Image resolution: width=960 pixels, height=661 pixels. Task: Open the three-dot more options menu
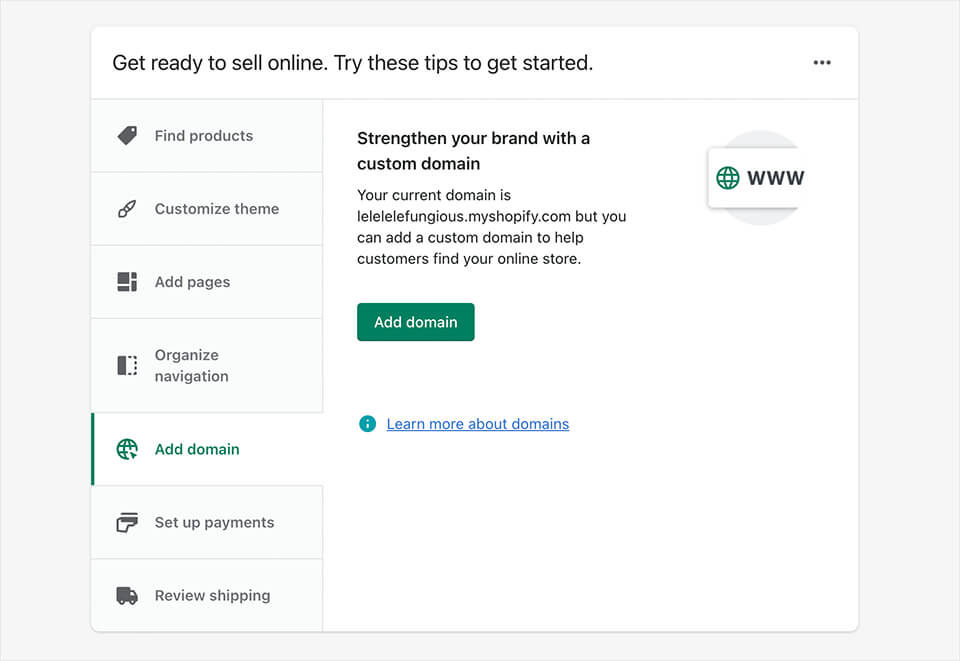point(822,63)
